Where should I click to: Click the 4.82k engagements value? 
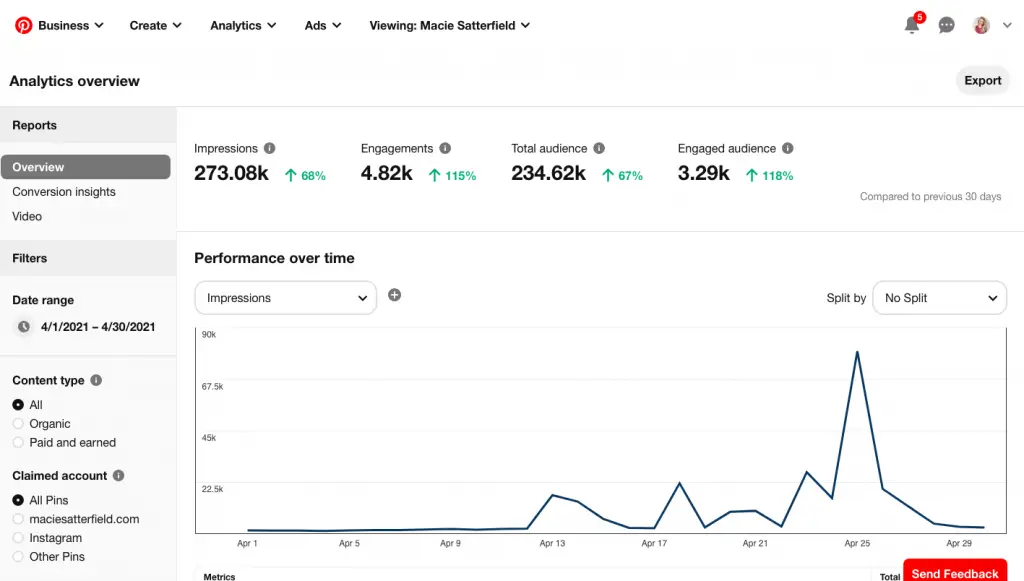[387, 173]
